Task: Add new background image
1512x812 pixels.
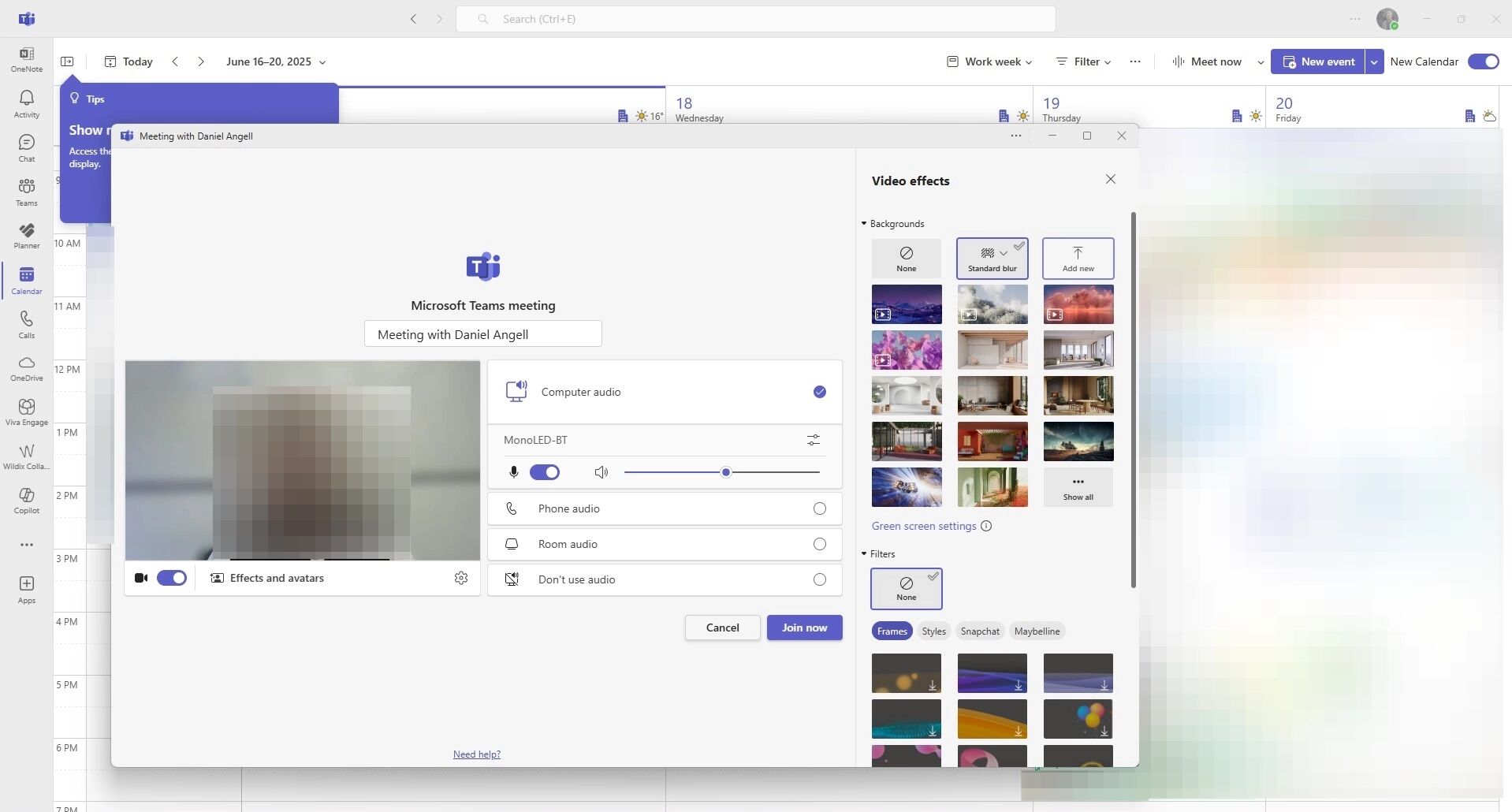Action: [1078, 259]
